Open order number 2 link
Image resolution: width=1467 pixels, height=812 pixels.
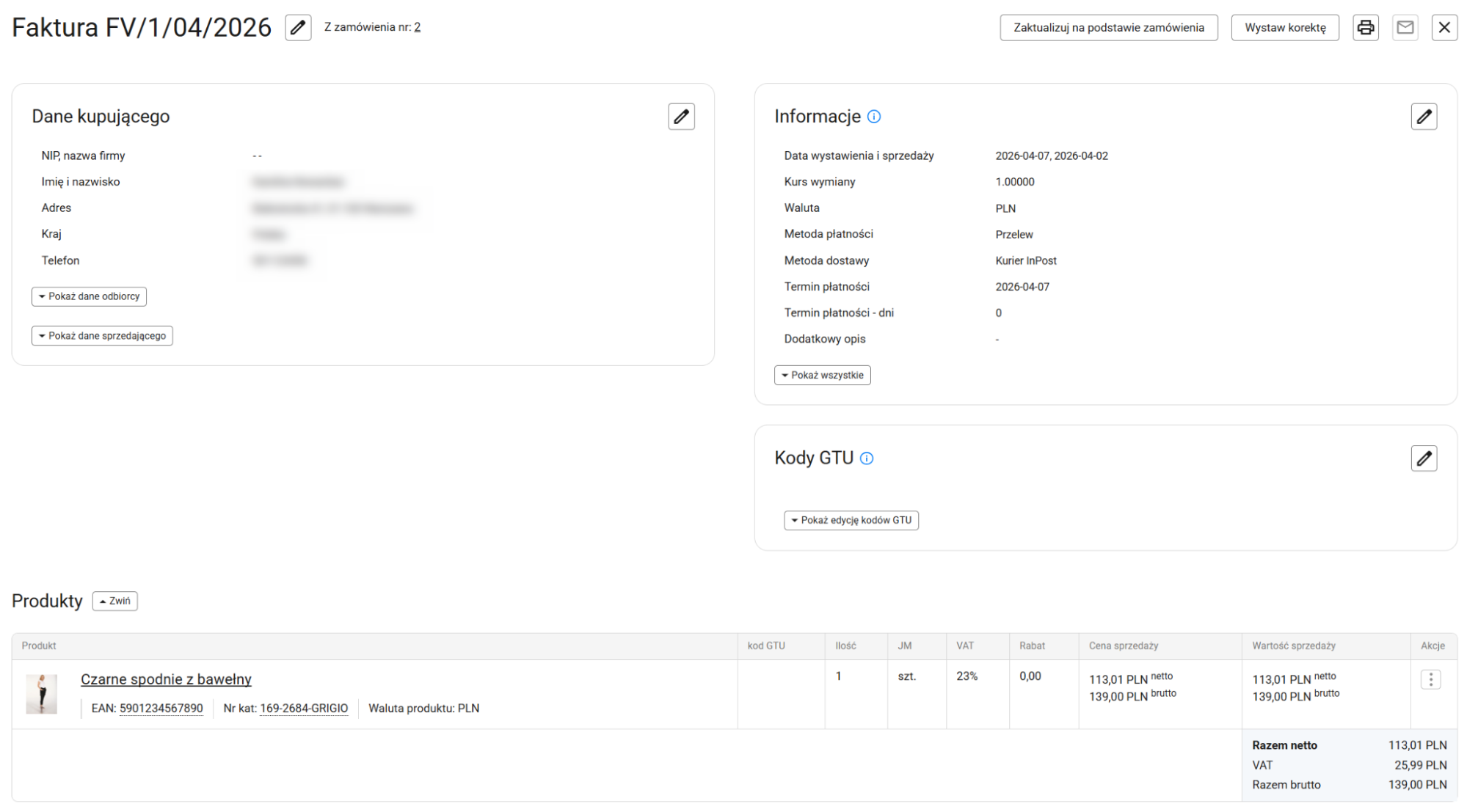point(417,27)
